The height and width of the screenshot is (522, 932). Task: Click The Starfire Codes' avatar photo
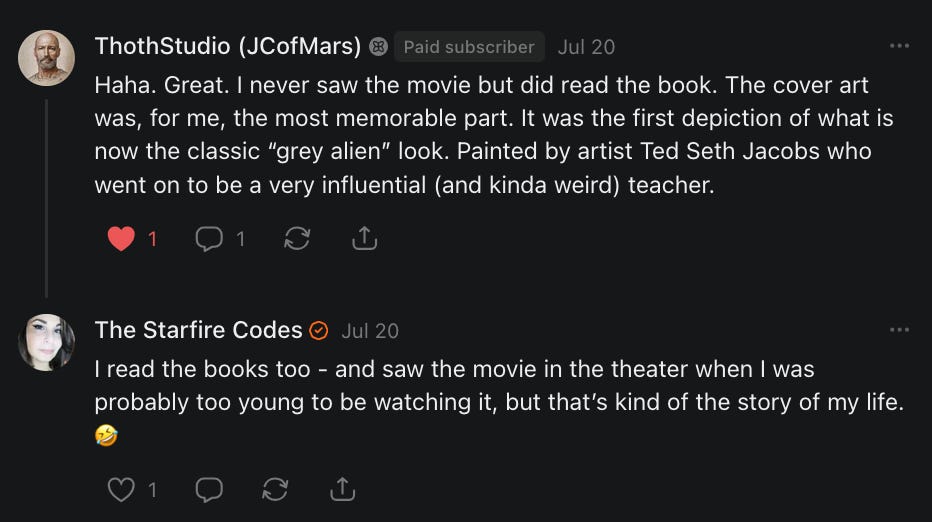pos(47,342)
